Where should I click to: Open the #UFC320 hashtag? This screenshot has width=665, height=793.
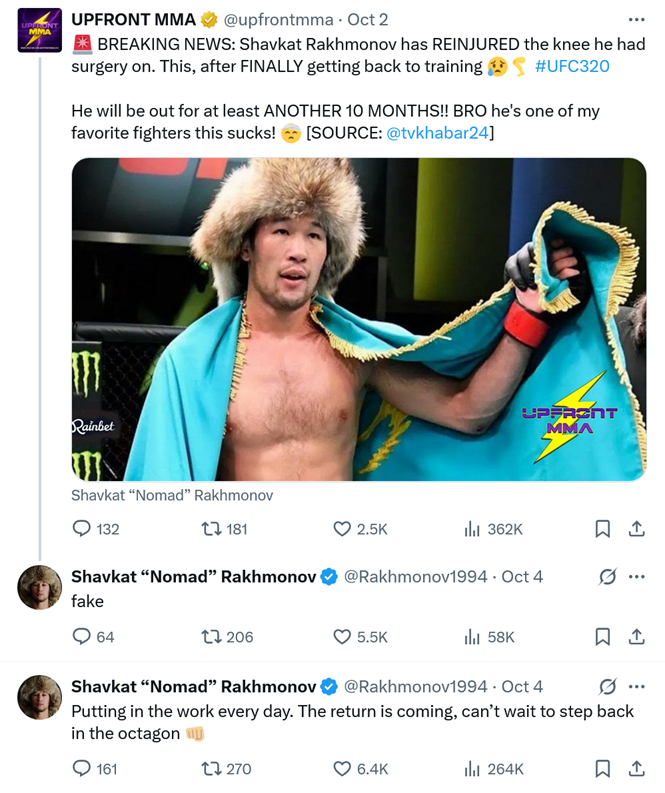tap(572, 67)
